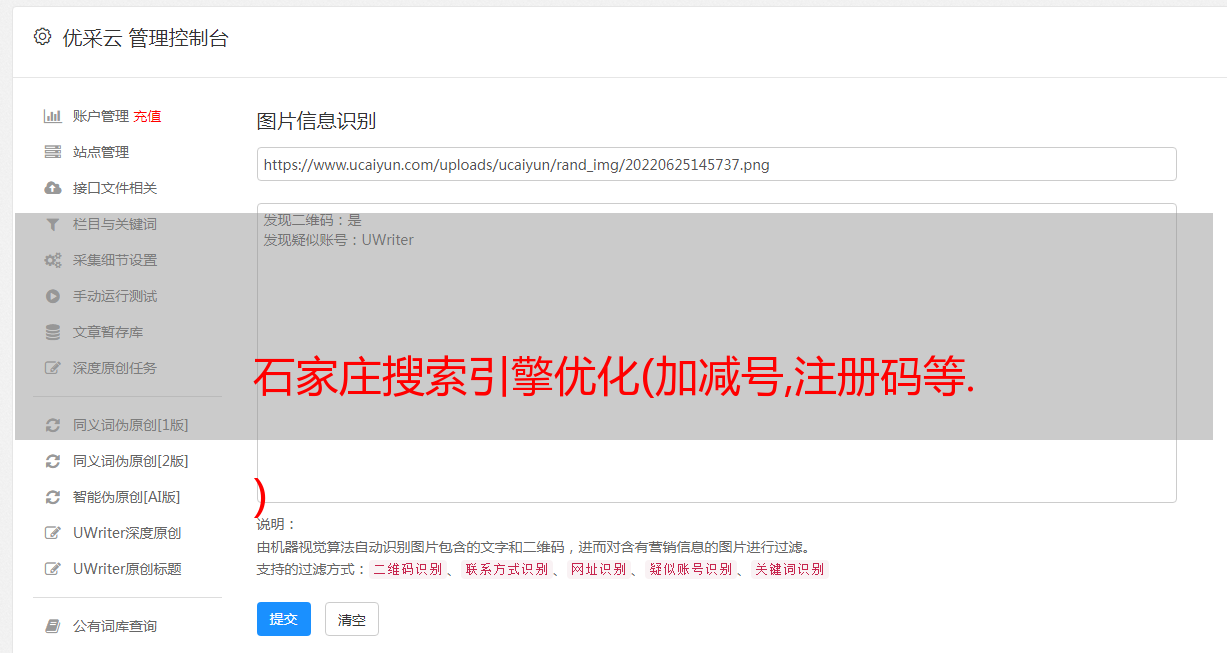Focus the image URL input field
Screen dimensions: 1227x653
[716, 164]
